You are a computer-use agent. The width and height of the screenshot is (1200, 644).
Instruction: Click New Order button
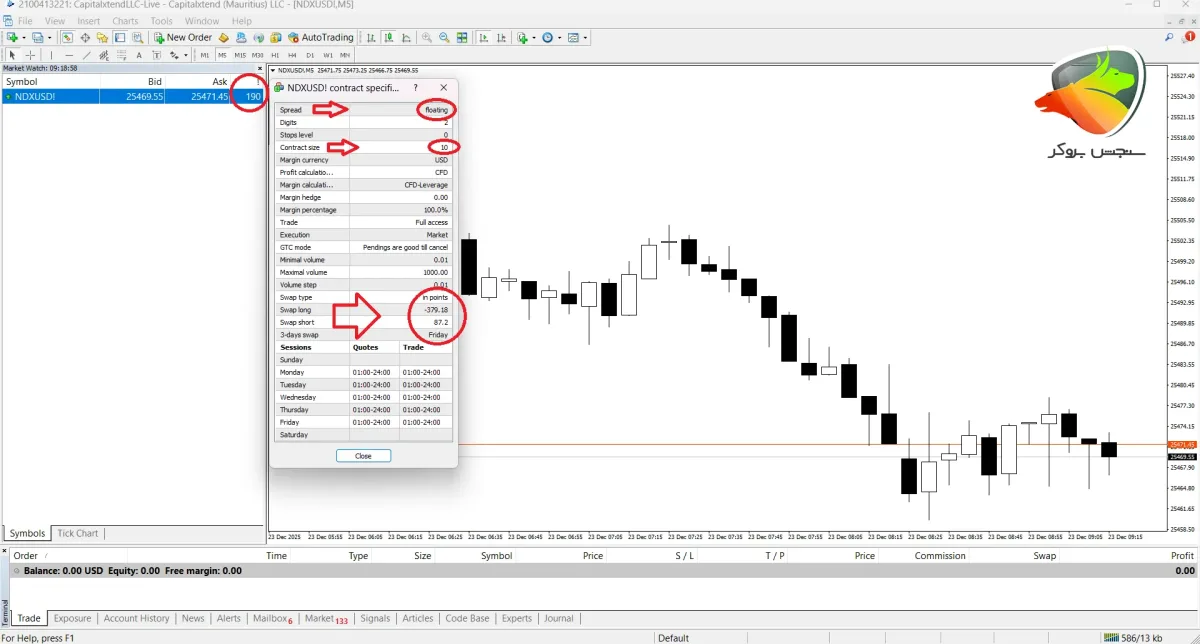(x=183, y=37)
